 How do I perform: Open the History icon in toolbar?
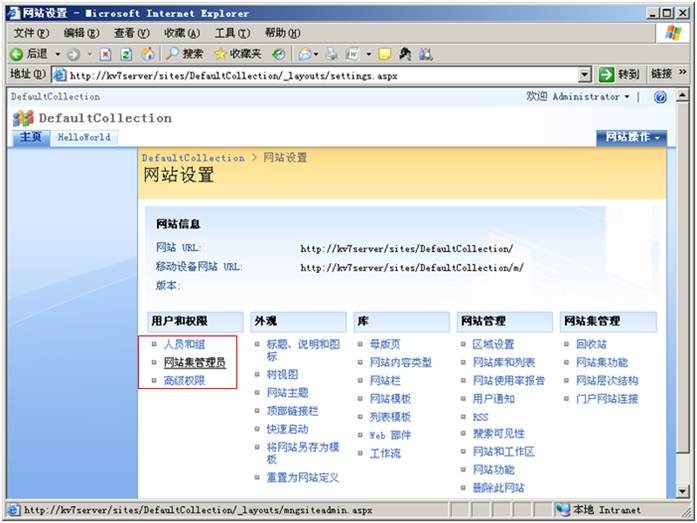(279, 54)
